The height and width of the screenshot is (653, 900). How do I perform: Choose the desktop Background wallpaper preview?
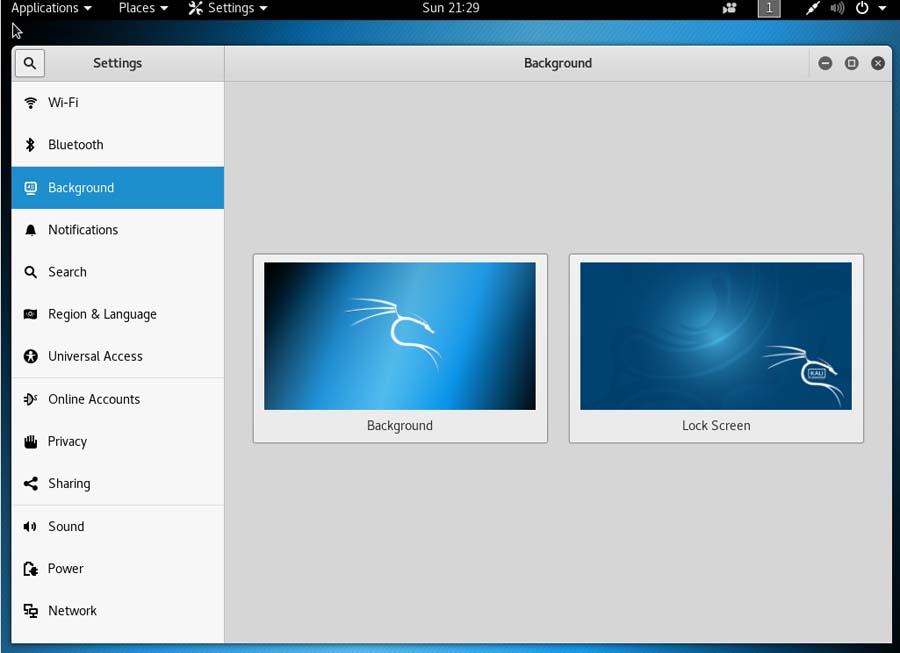click(400, 337)
